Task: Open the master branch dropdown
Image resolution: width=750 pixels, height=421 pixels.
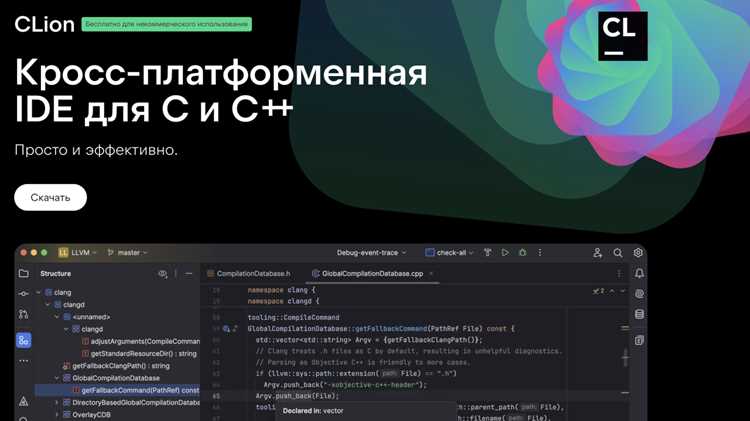Action: click(x=128, y=253)
